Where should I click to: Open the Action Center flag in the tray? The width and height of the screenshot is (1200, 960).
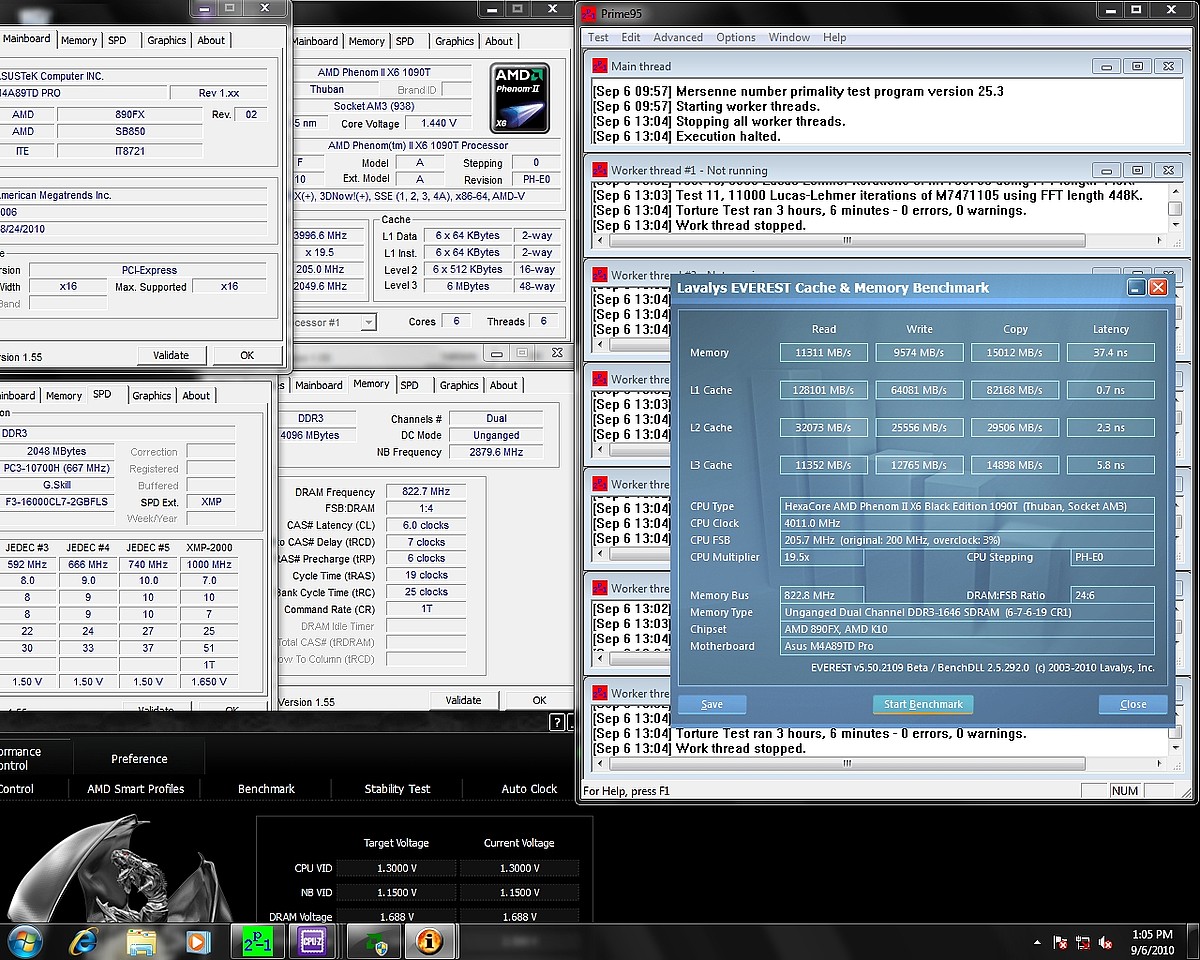point(1060,942)
